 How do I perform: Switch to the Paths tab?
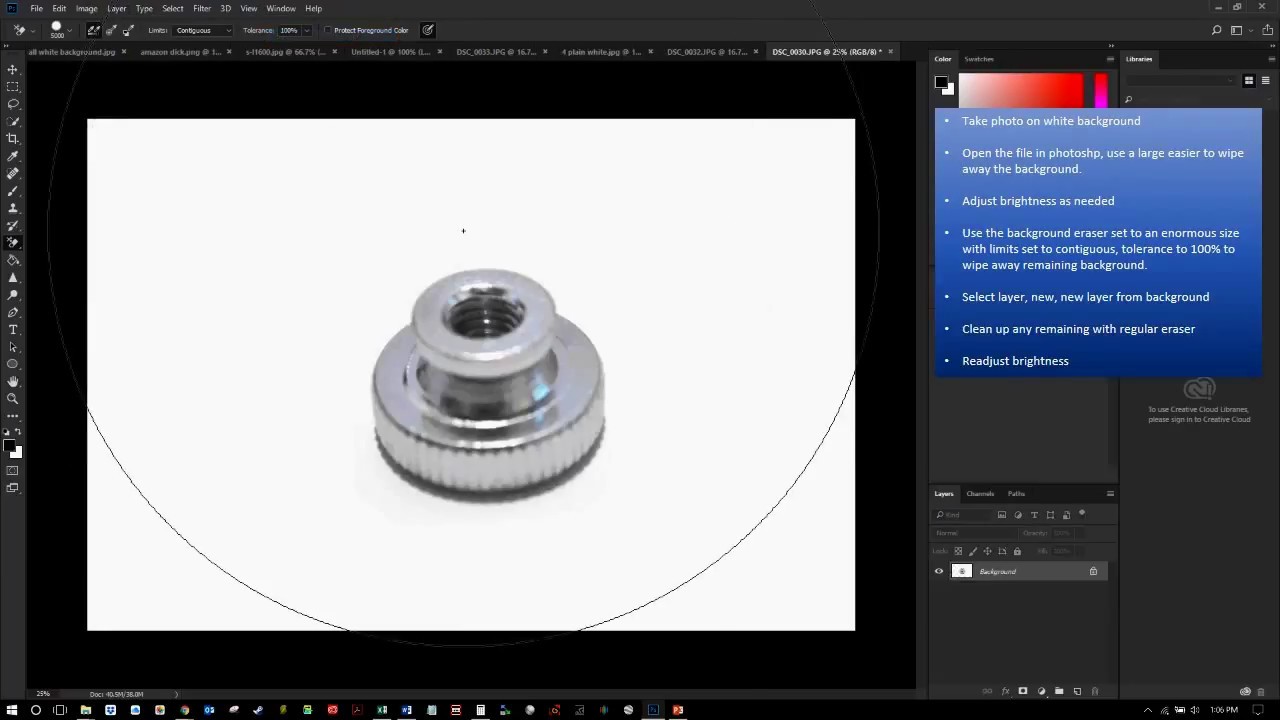tap(1016, 493)
